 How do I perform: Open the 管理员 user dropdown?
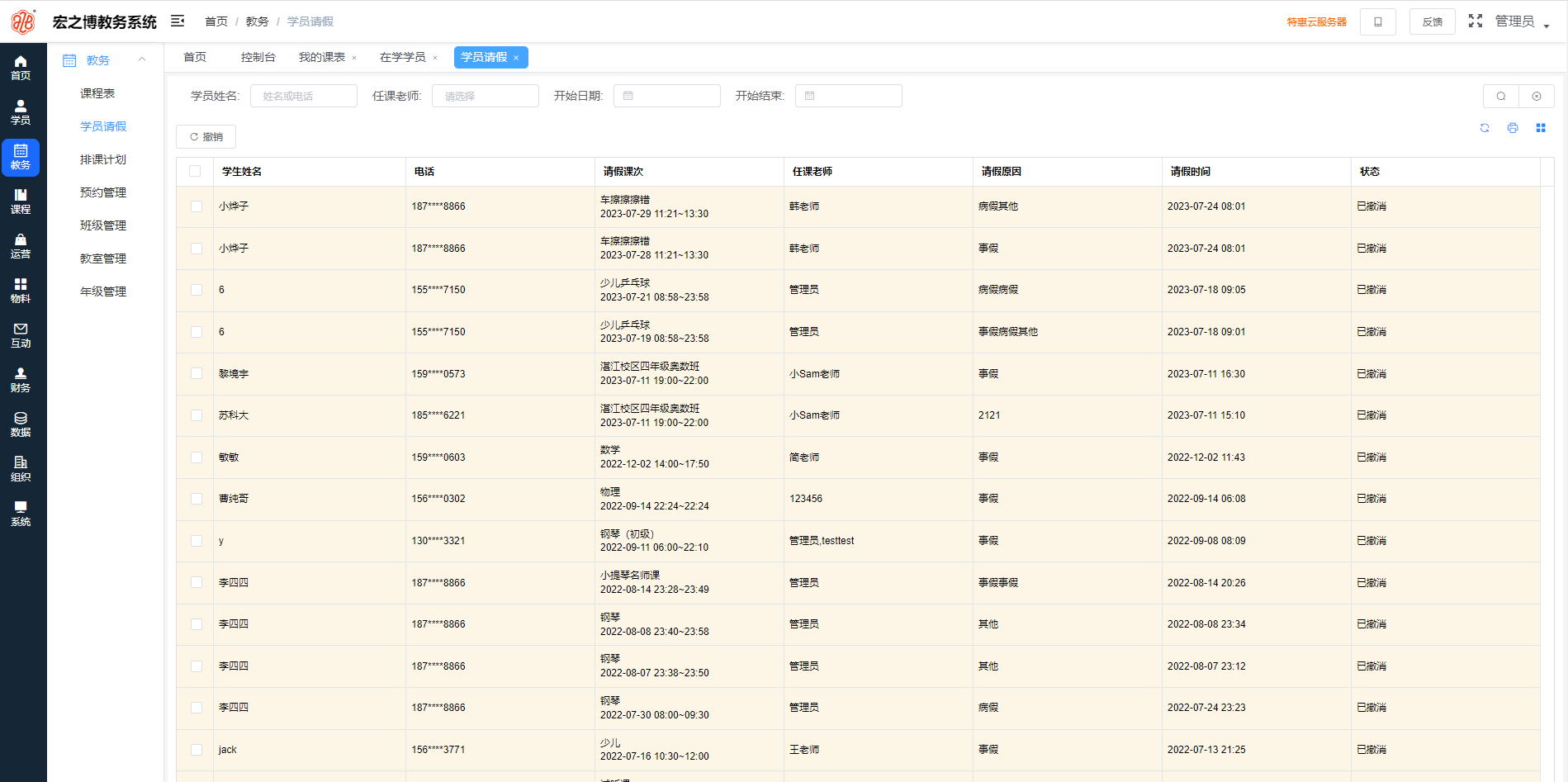[1522, 21]
